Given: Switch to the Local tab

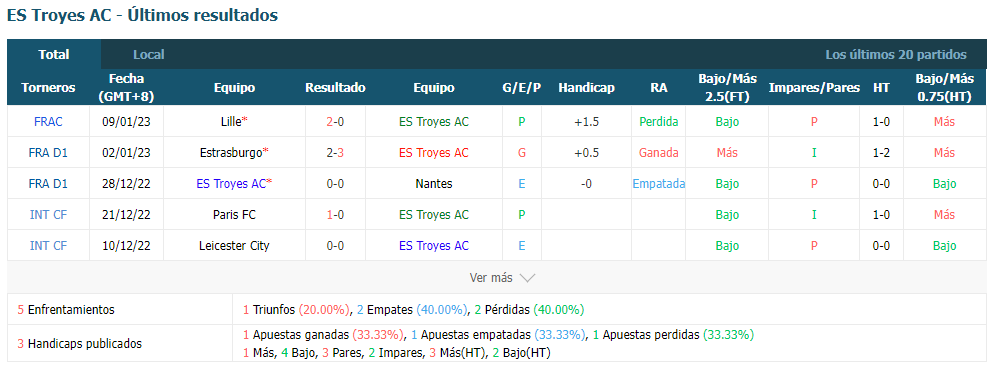Looking at the screenshot, I should (149, 55).
